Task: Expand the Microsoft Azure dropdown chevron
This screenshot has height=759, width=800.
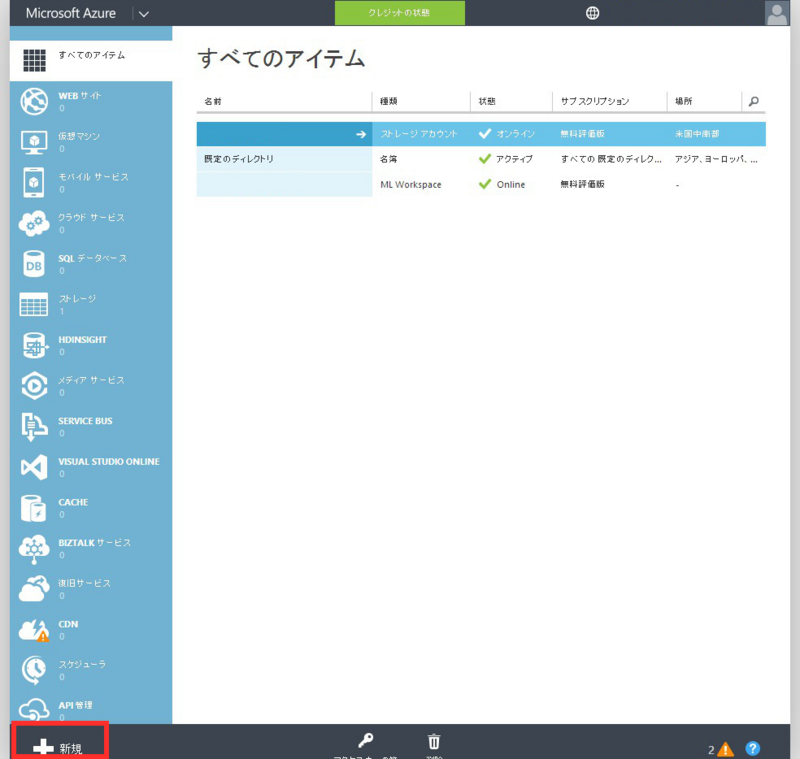Action: point(143,14)
